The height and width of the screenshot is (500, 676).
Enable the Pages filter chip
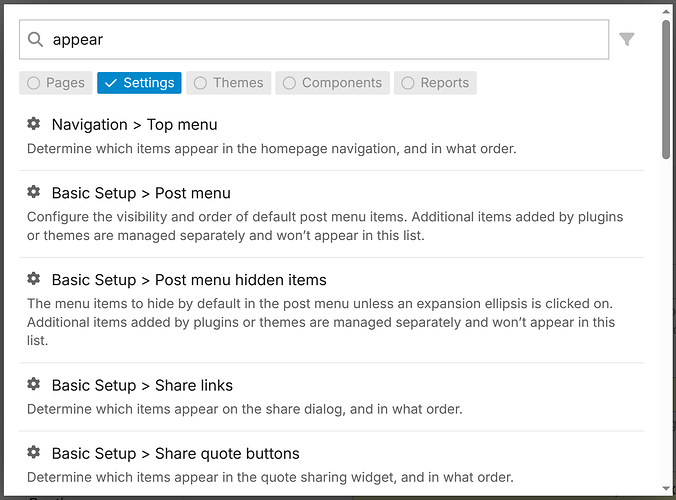tap(56, 83)
